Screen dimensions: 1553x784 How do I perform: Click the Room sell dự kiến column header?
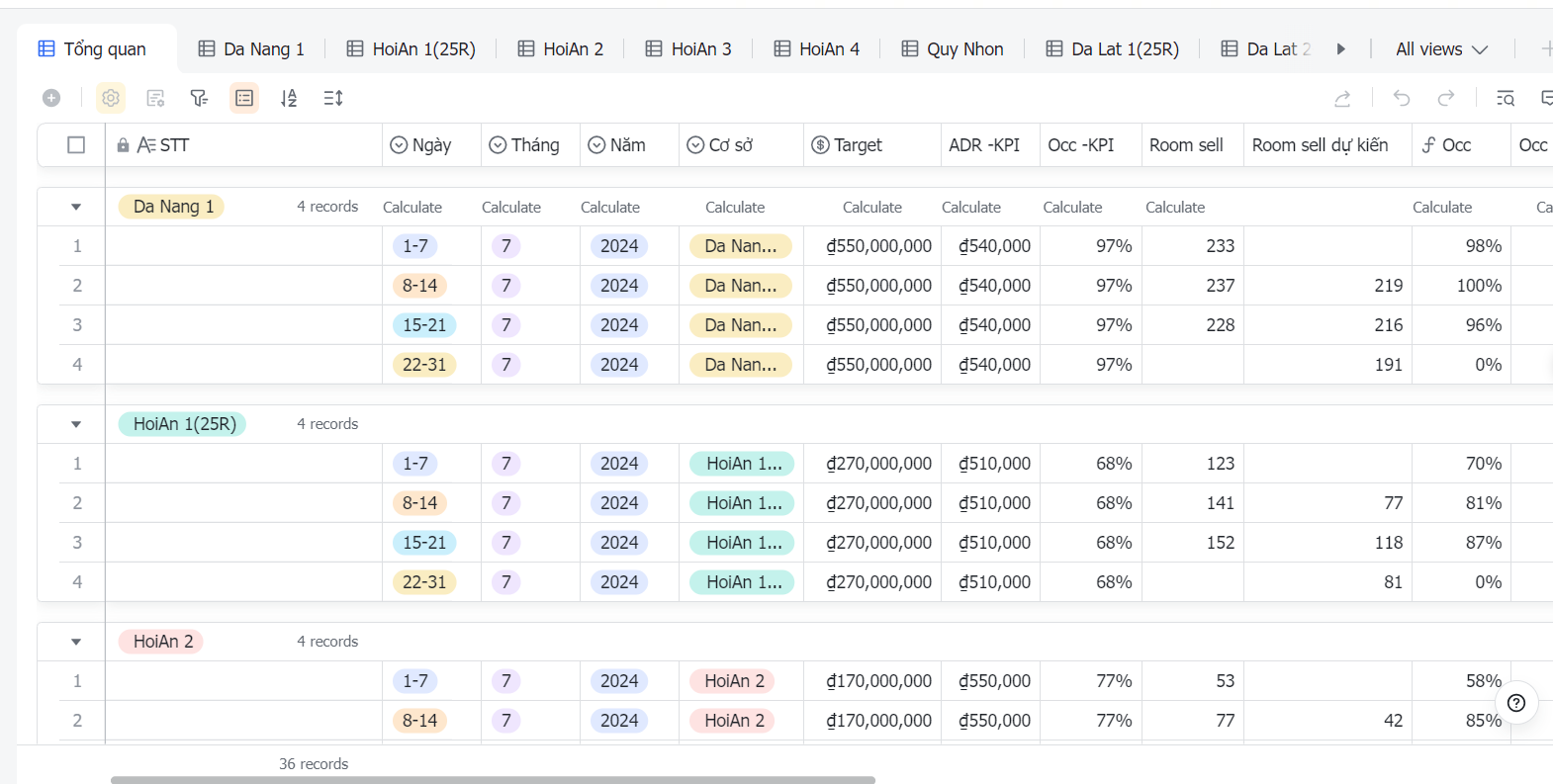click(x=1327, y=145)
